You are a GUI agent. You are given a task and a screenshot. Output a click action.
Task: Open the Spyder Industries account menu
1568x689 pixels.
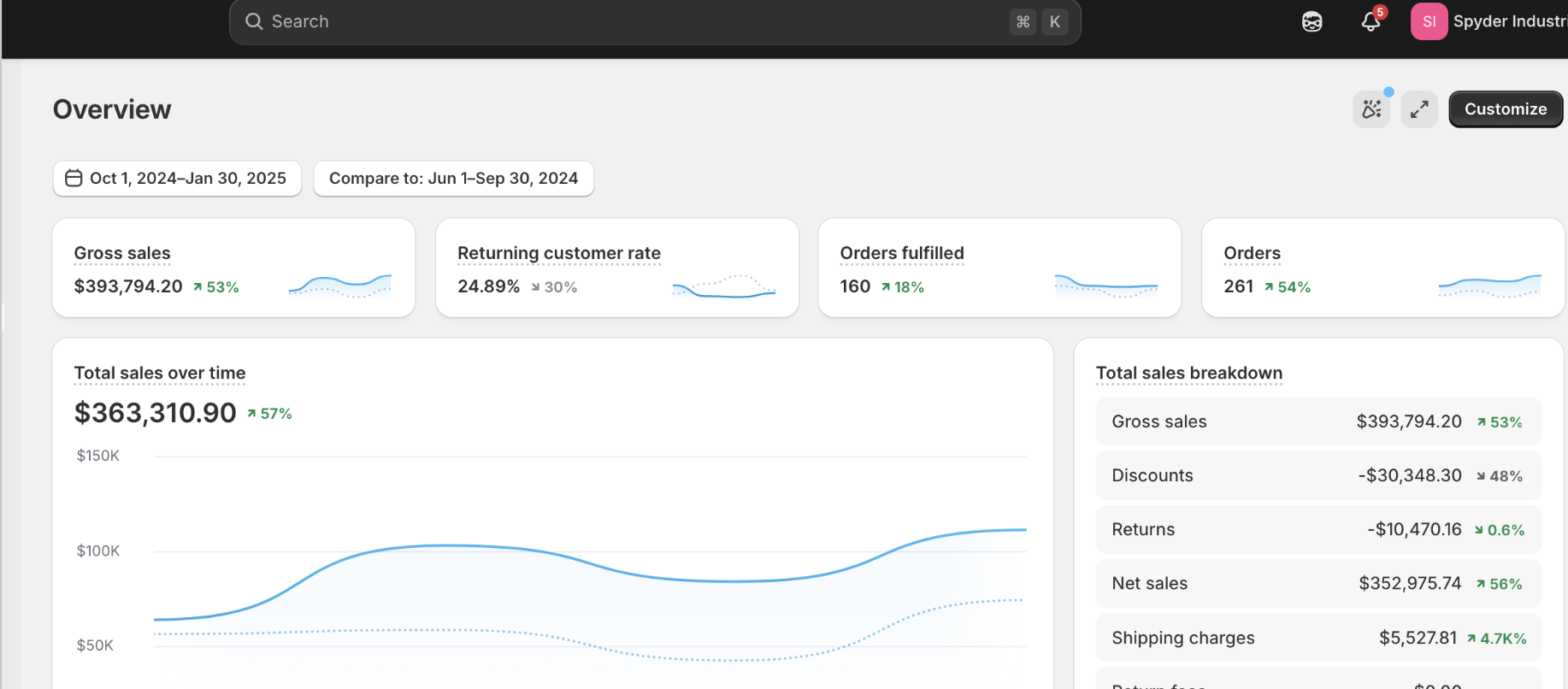pos(1488,21)
